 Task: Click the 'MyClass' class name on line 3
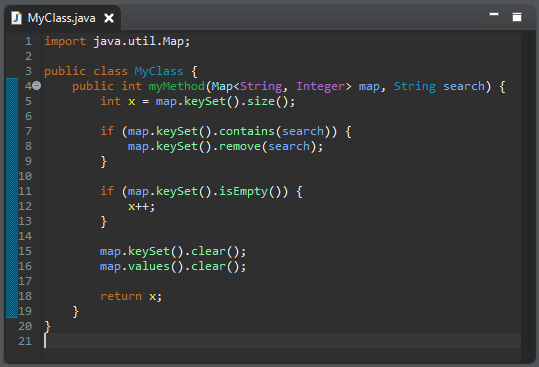point(159,71)
